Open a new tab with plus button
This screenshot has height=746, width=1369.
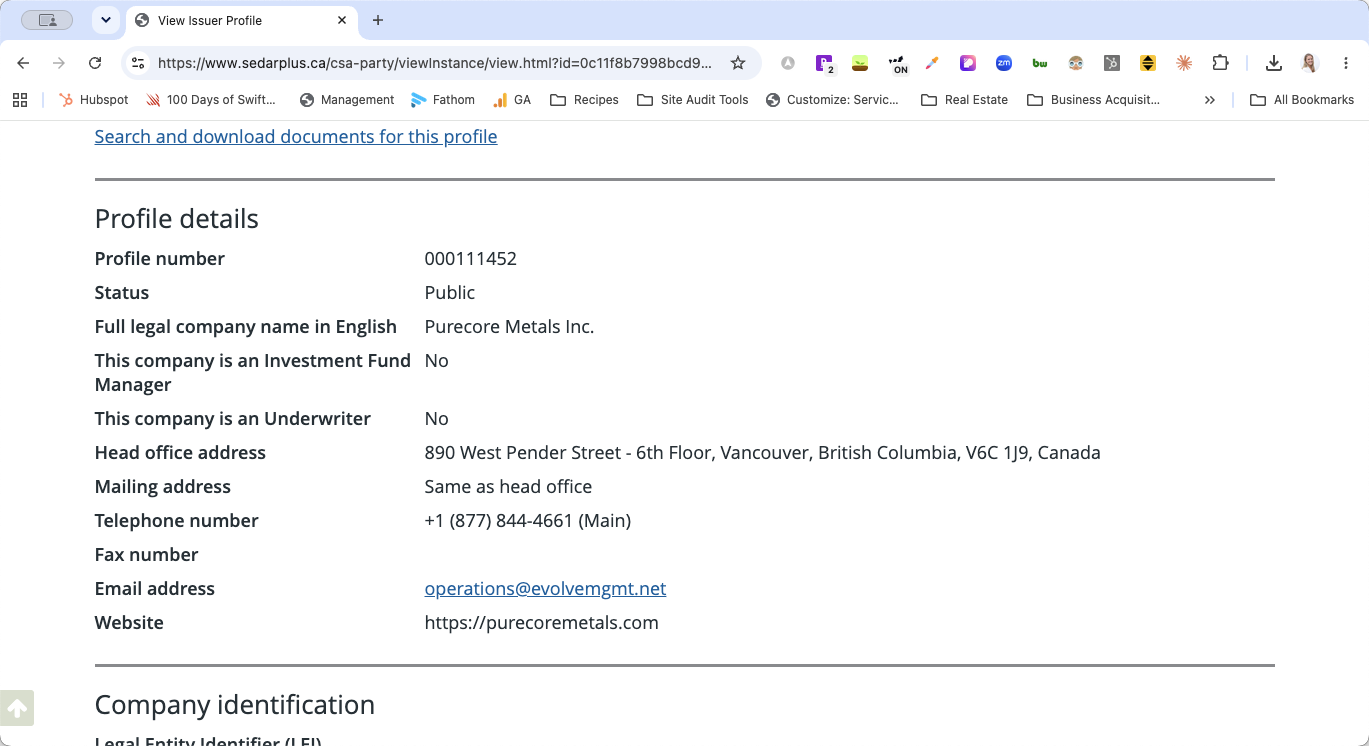(x=378, y=20)
